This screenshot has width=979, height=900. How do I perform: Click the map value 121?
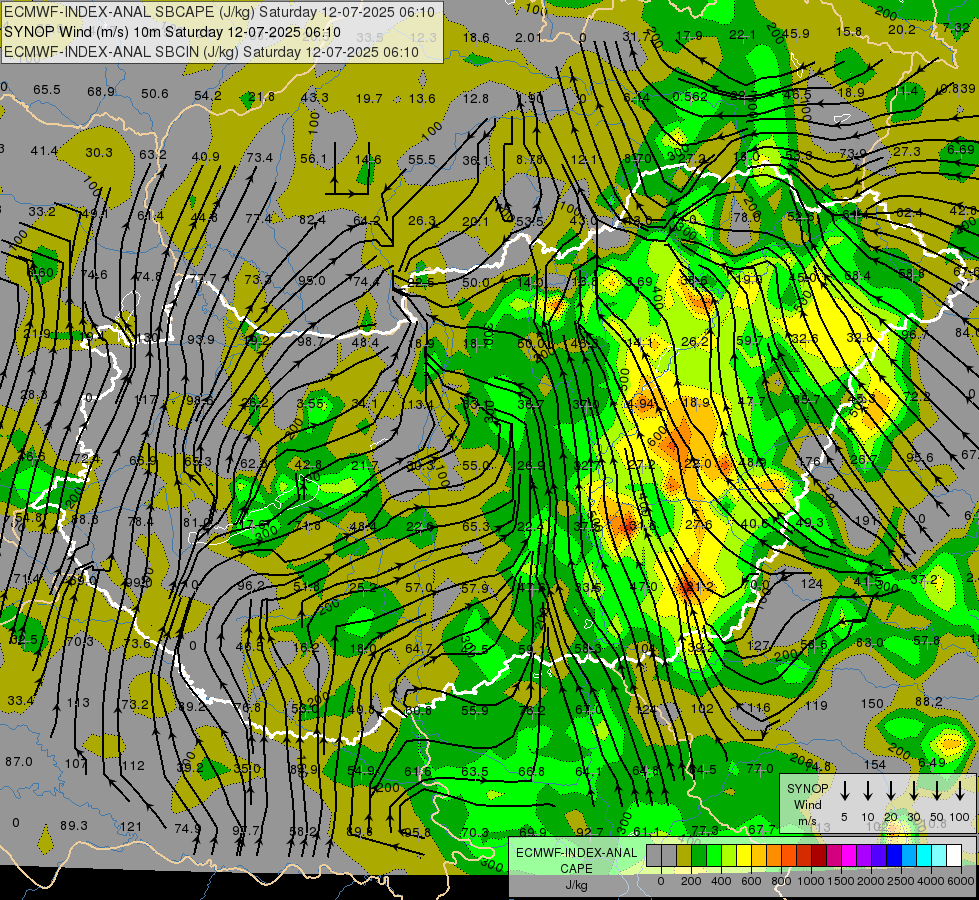pyautogui.click(x=131, y=826)
